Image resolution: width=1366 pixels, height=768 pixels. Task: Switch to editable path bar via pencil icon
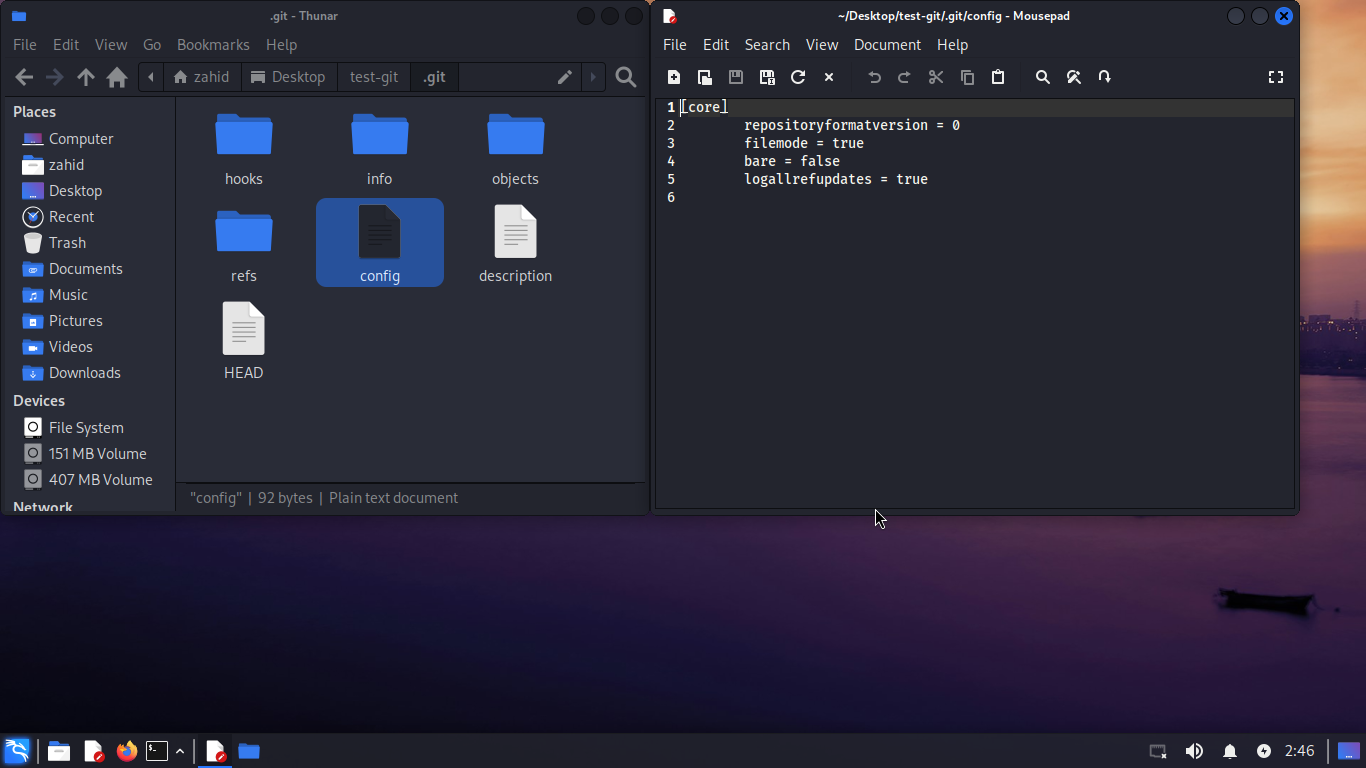point(564,77)
